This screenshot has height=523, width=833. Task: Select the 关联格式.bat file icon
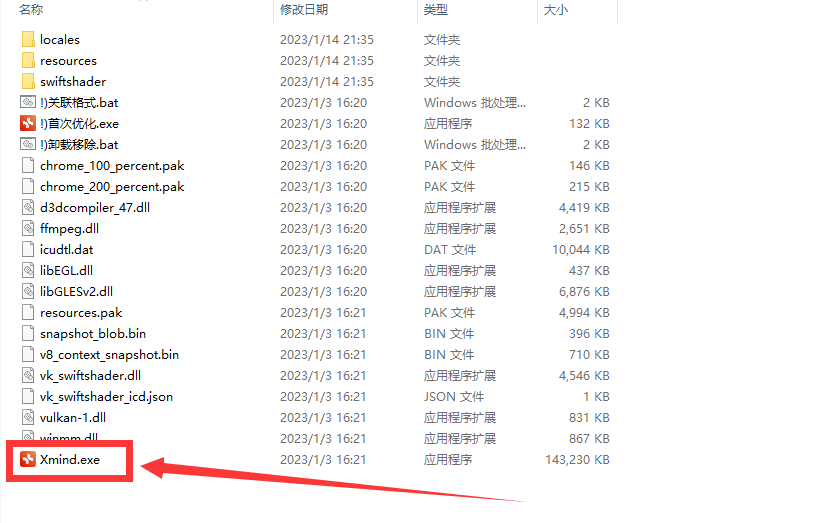[x=28, y=103]
